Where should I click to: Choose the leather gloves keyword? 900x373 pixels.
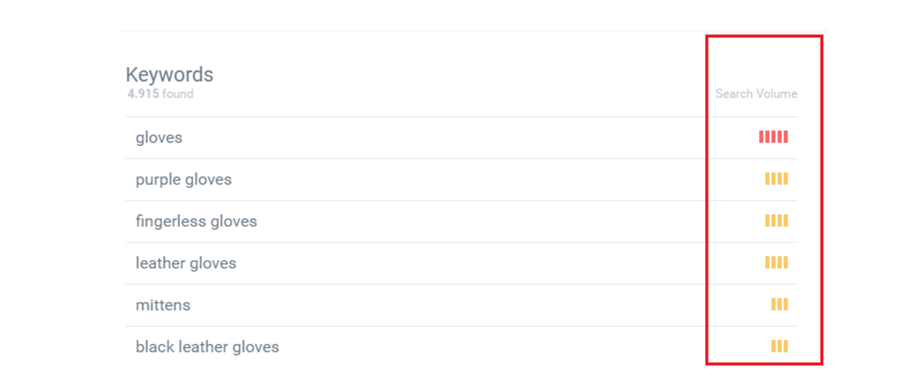[x=186, y=263]
